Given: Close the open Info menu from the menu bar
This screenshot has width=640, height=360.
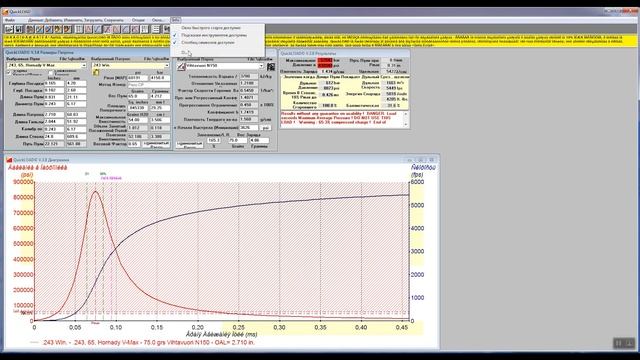Looking at the screenshot, I should click(x=175, y=20).
